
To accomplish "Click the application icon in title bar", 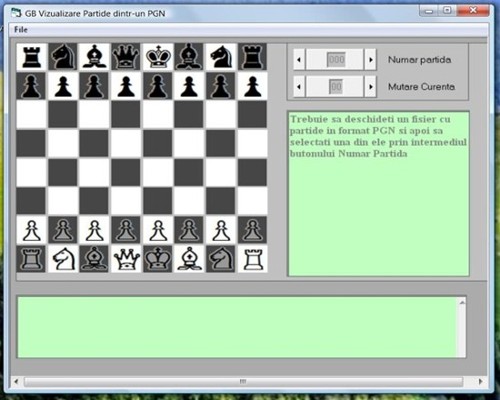I will click(x=16, y=13).
